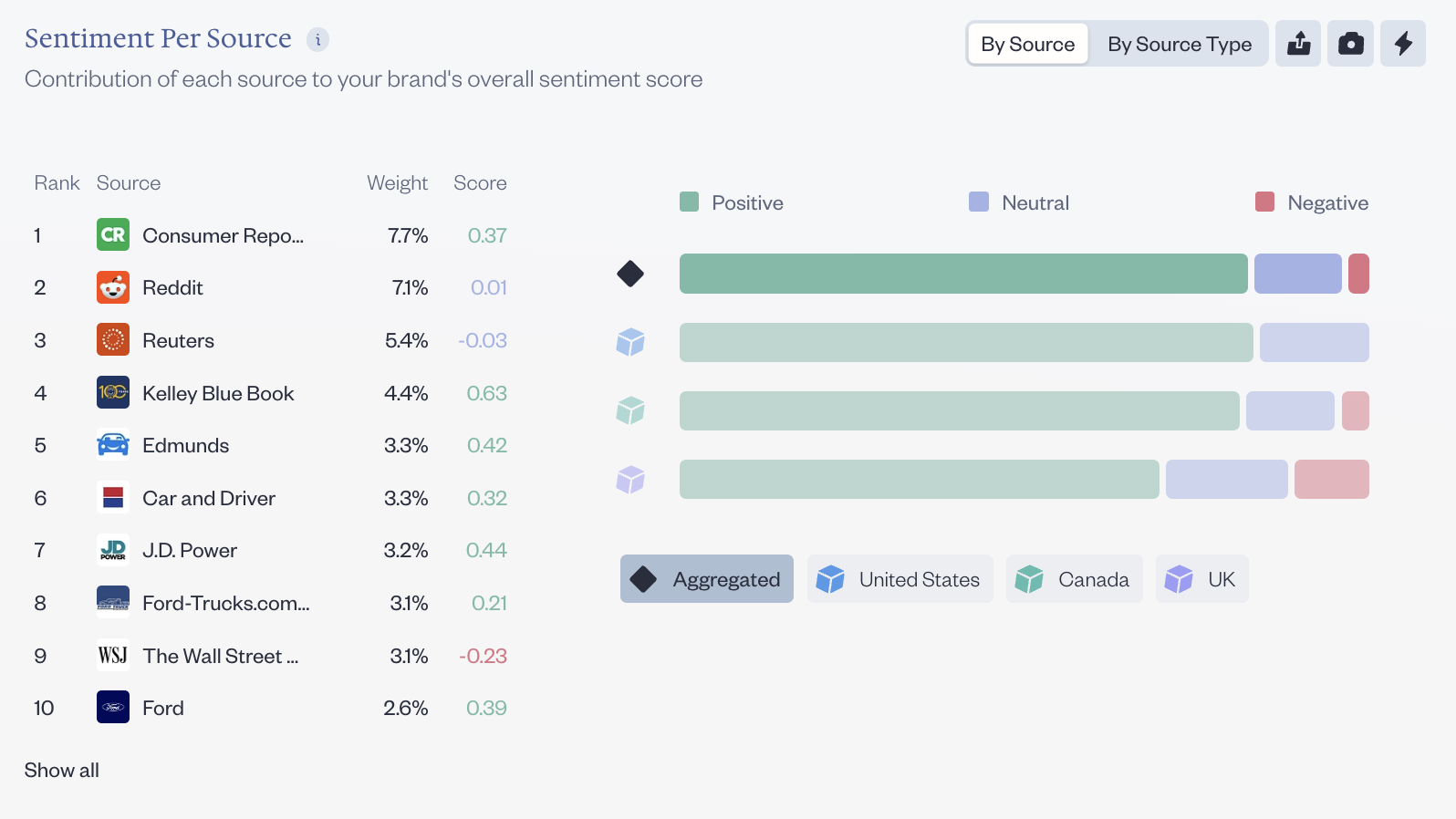
Task: Select the 'Reddit' source name
Action: [x=172, y=288]
